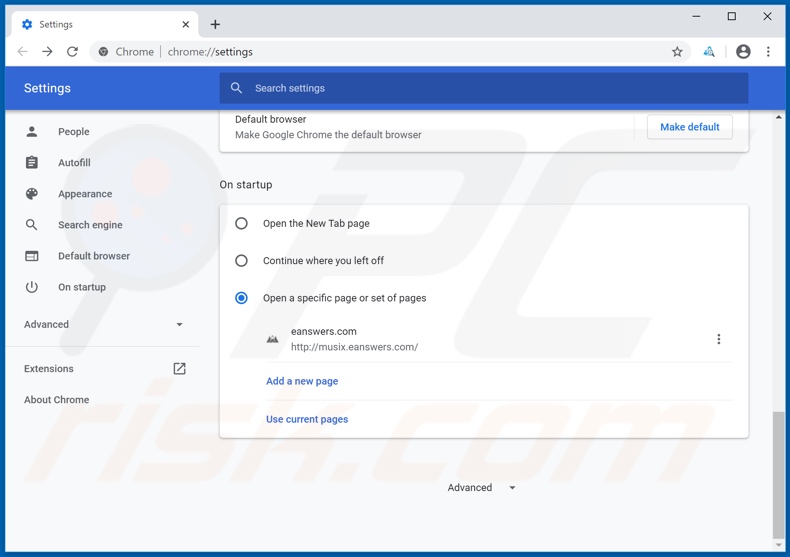Viewport: 790px width, 557px height.
Task: Click the Appearance palette icon
Action: tap(32, 193)
